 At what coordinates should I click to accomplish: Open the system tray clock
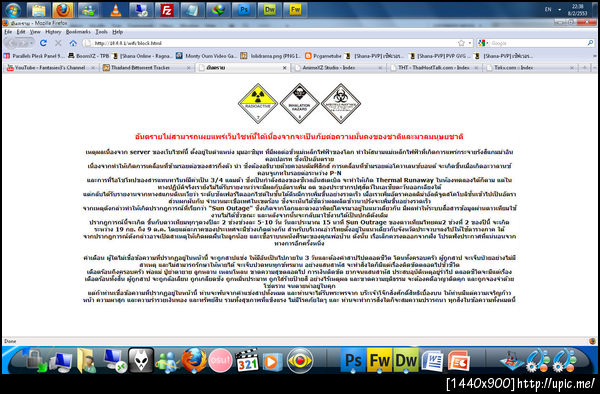point(577,10)
